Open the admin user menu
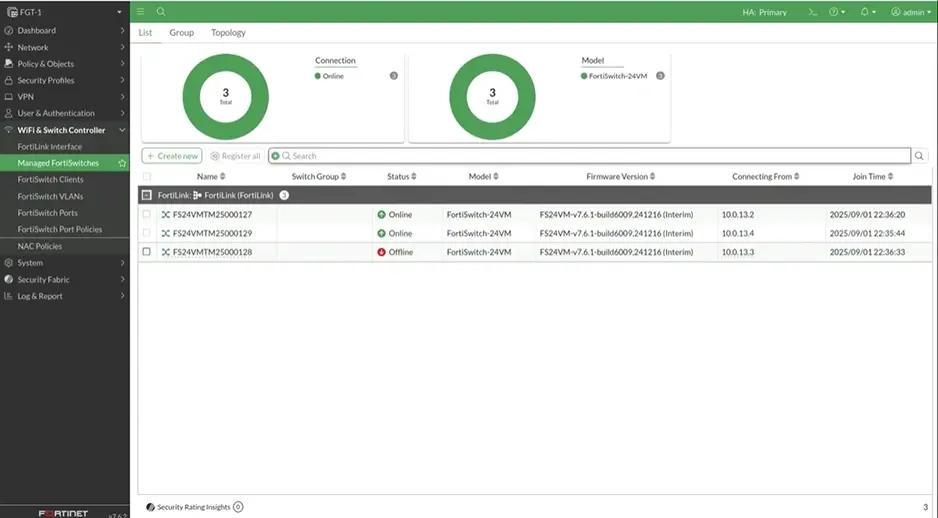 (911, 12)
